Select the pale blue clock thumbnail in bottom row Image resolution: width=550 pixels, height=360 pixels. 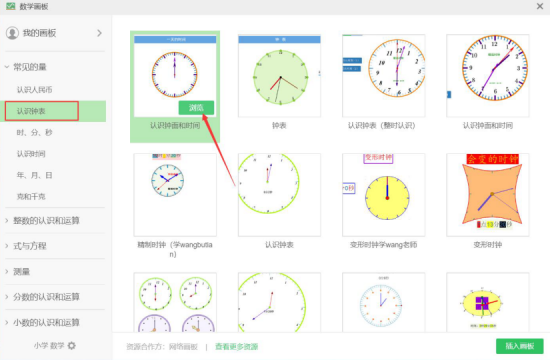[x=383, y=302]
